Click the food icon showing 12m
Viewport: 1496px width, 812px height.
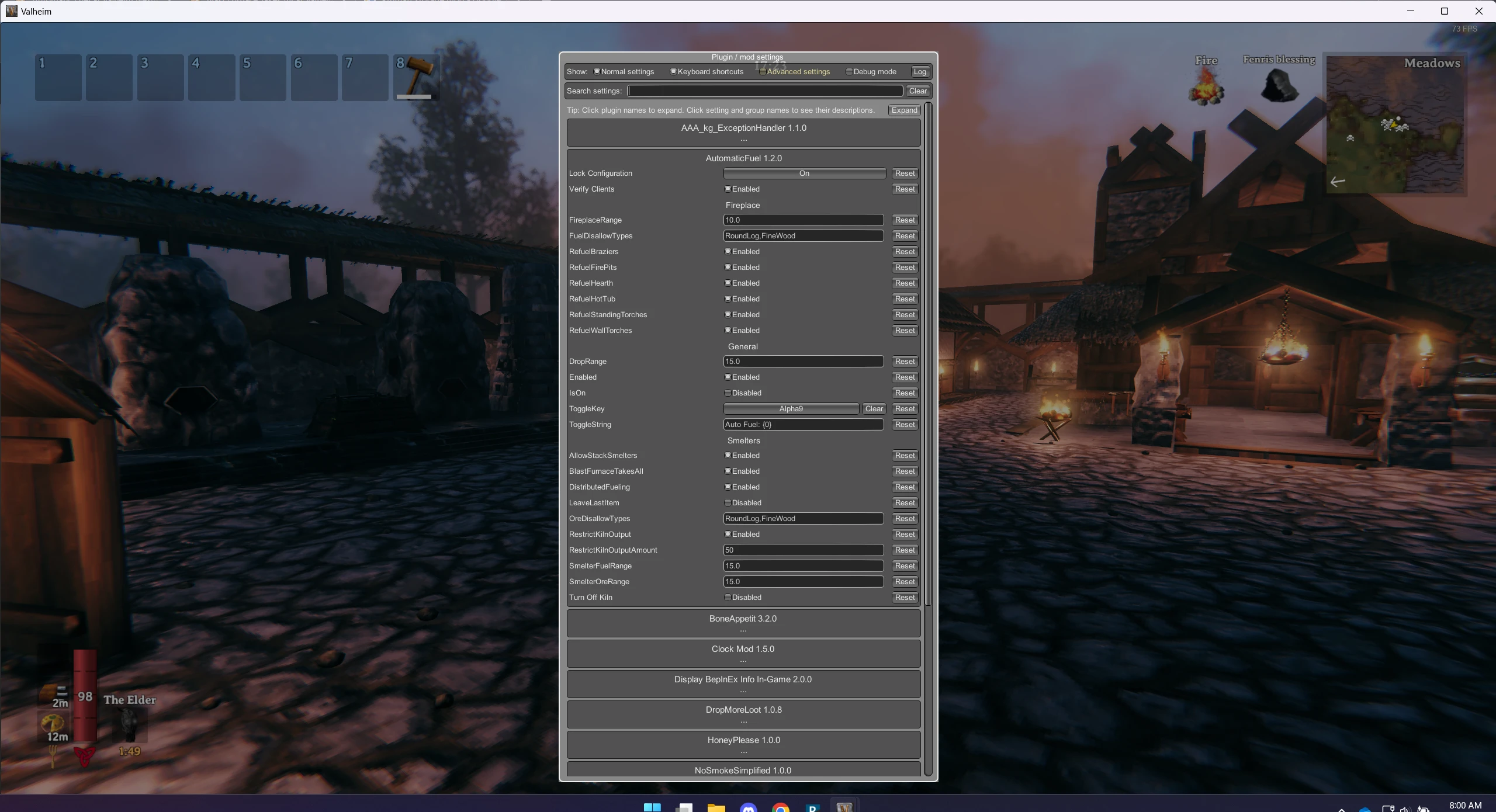(54, 728)
